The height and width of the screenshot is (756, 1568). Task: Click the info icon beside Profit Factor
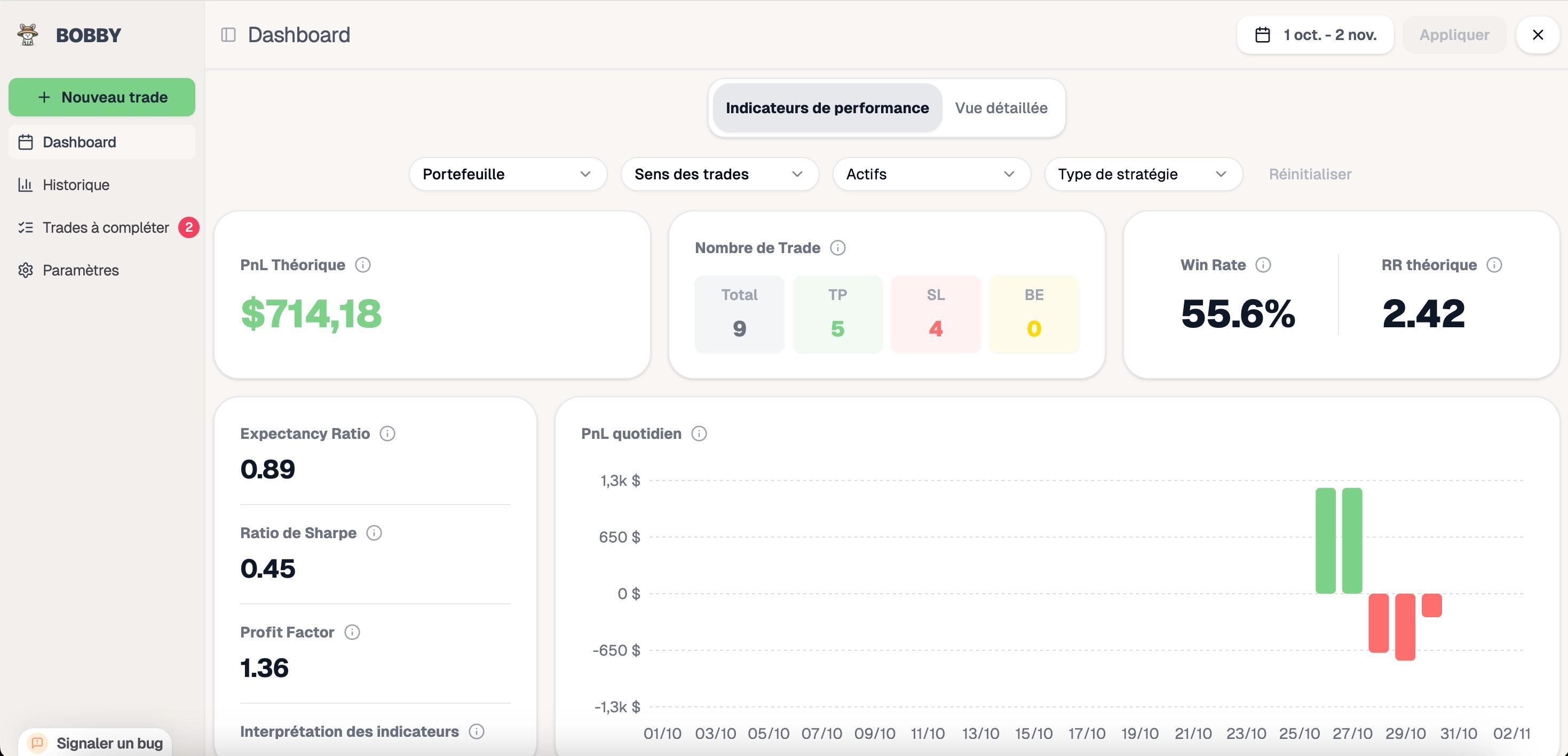[x=352, y=632]
